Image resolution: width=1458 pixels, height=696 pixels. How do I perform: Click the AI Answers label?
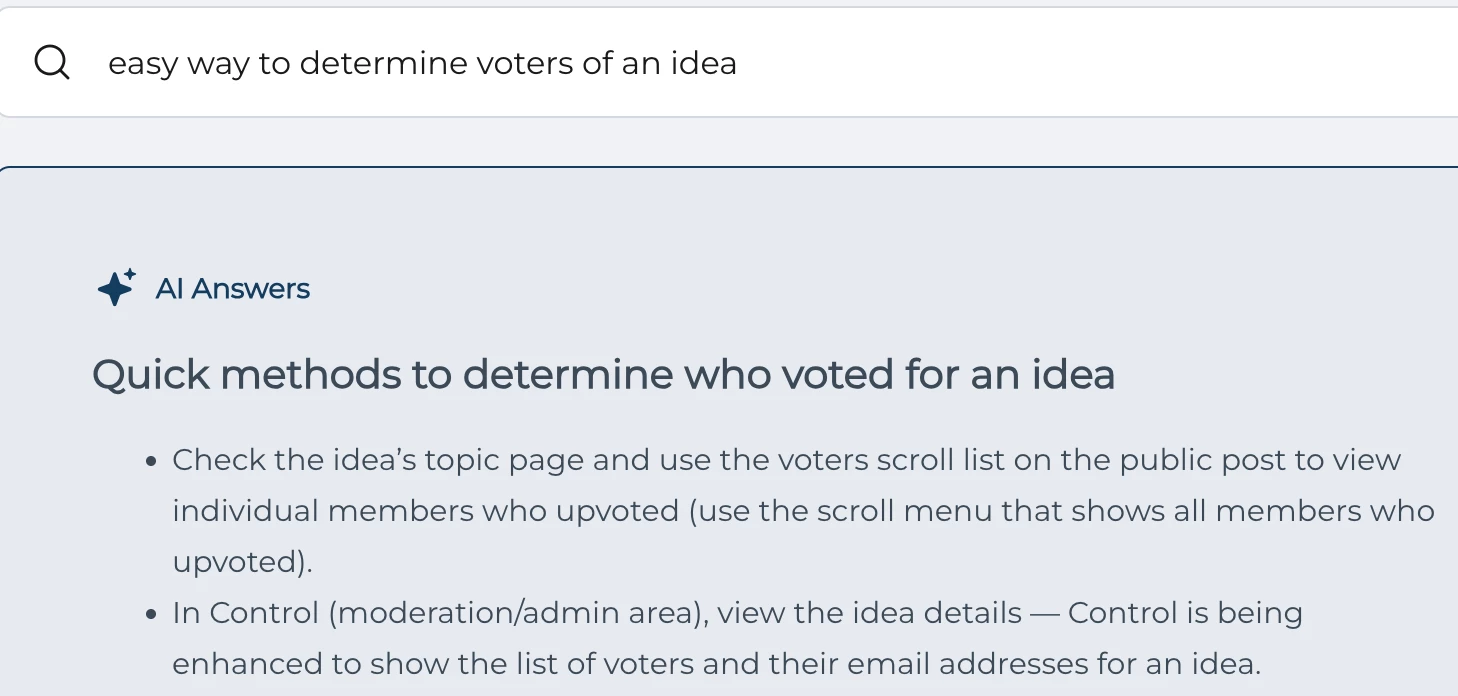[x=233, y=289]
